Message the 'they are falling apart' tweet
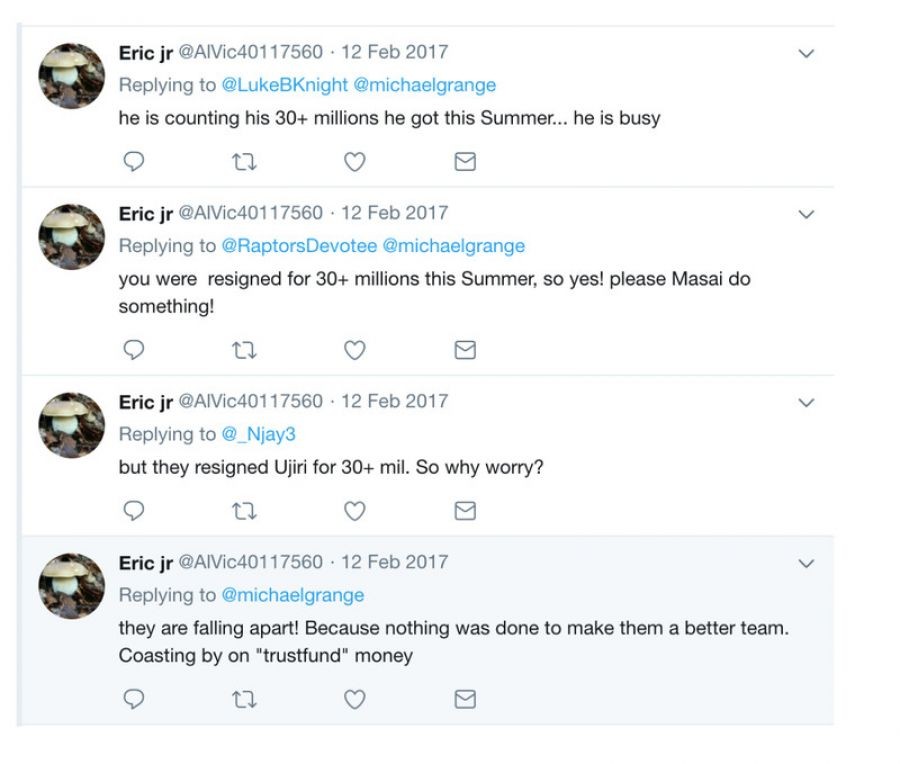Viewport: 900px width, 764px height. tap(465, 700)
